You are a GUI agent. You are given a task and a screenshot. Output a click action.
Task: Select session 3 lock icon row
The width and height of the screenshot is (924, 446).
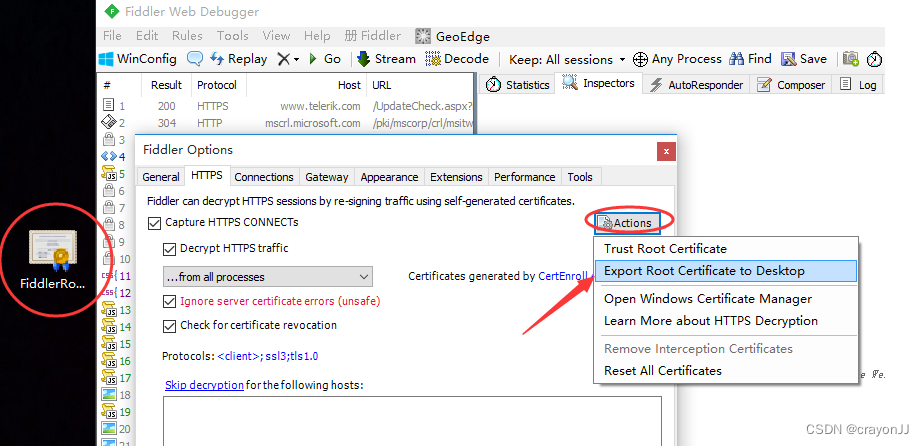(x=116, y=140)
